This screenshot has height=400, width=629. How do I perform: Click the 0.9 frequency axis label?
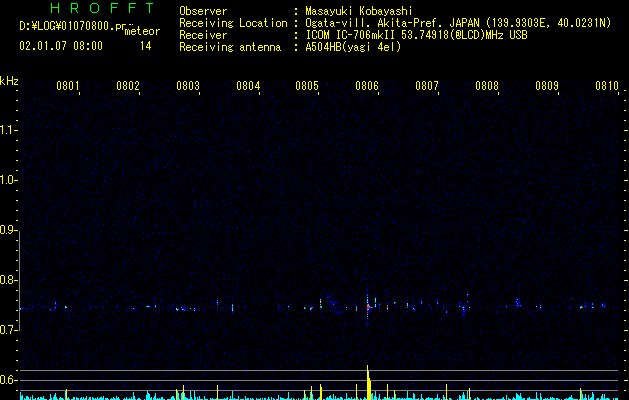coord(8,230)
